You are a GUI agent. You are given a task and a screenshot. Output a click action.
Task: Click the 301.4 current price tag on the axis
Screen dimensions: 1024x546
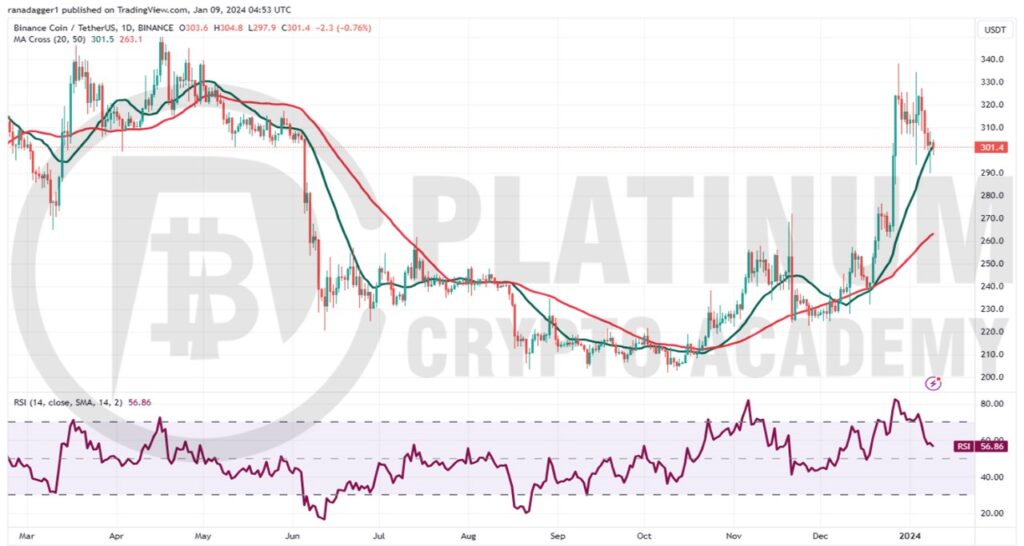tap(993, 148)
